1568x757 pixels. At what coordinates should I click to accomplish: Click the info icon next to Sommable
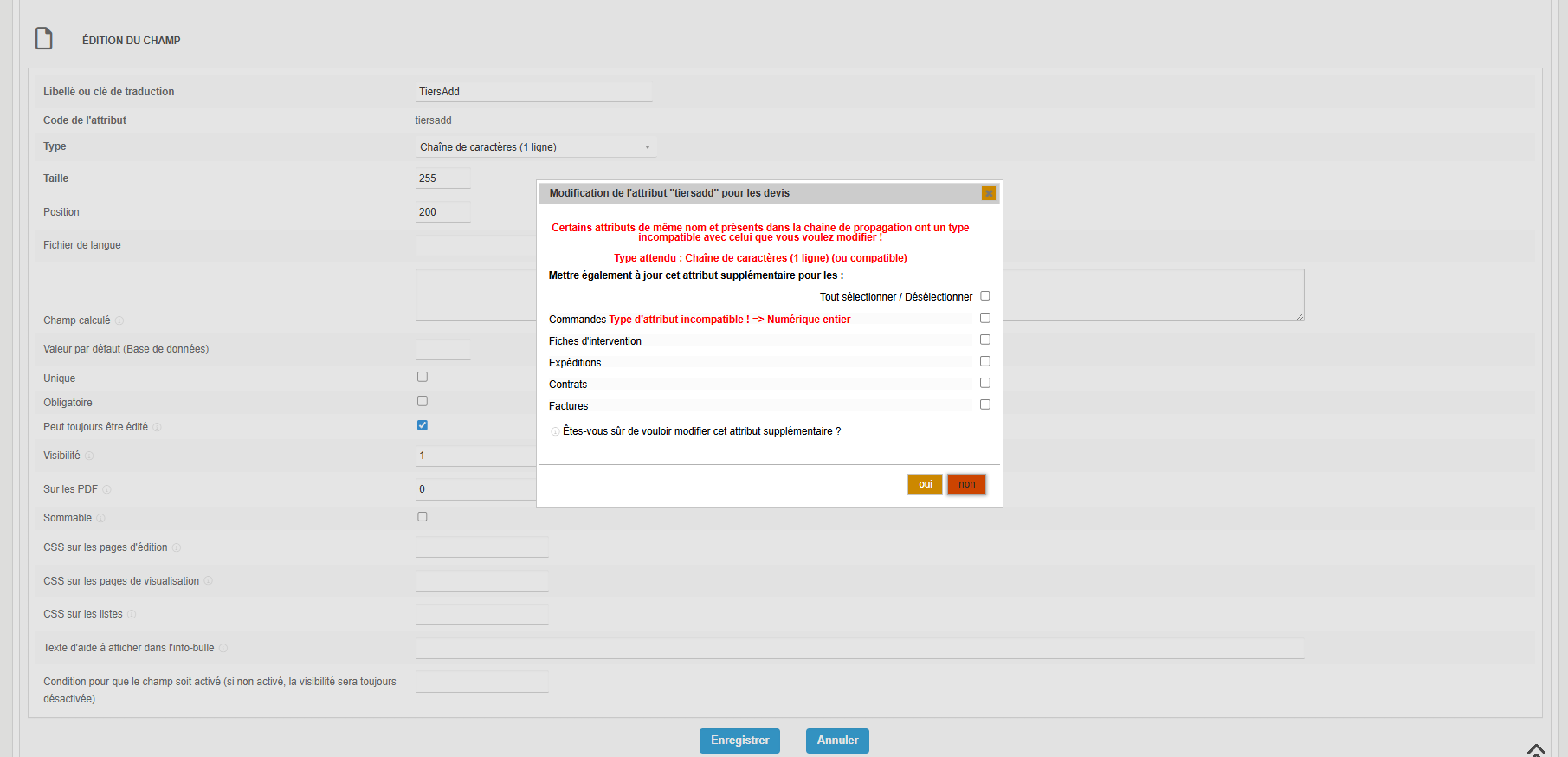[100, 518]
